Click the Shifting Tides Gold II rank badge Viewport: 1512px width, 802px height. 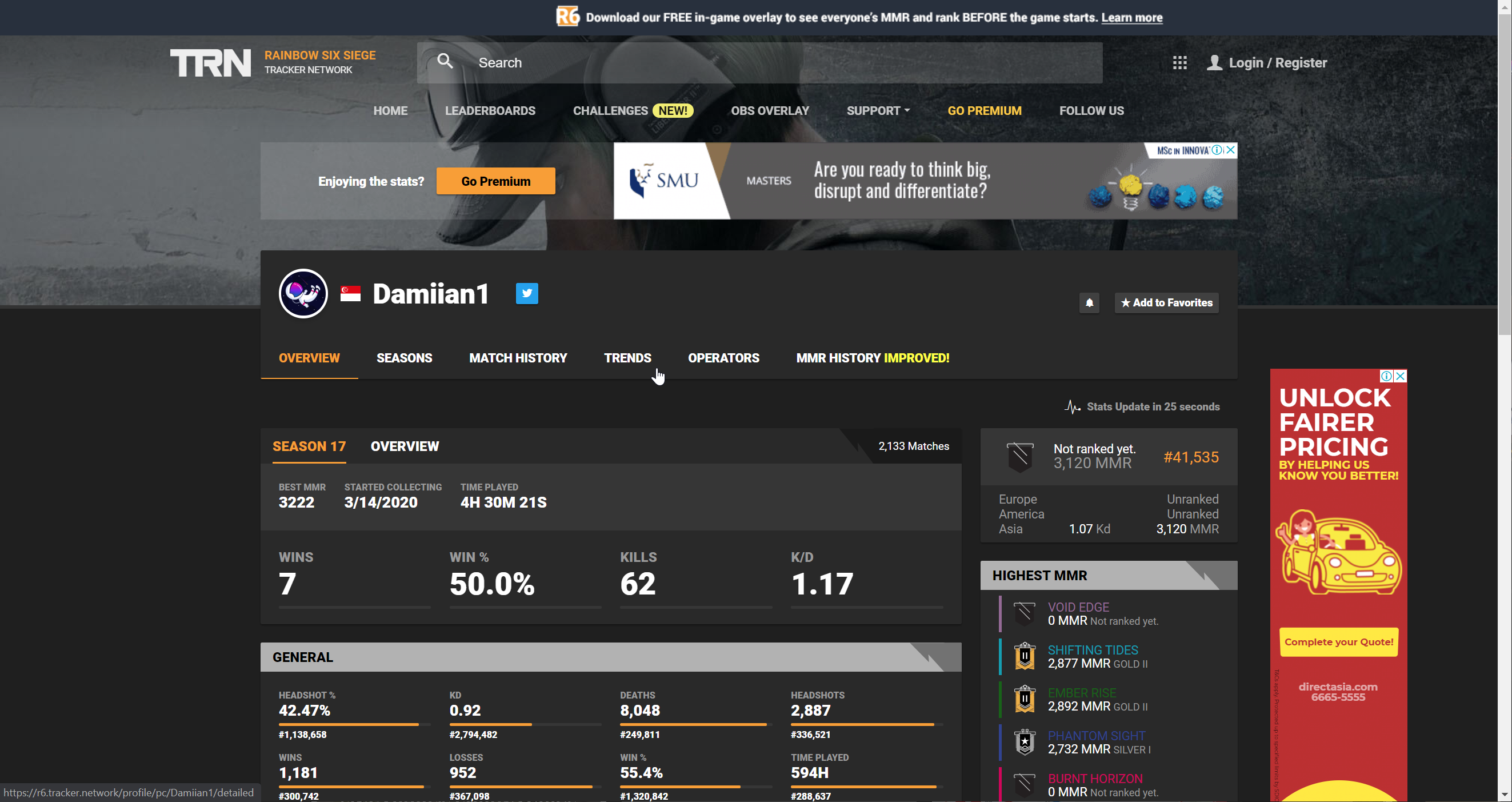pyautogui.click(x=1024, y=656)
